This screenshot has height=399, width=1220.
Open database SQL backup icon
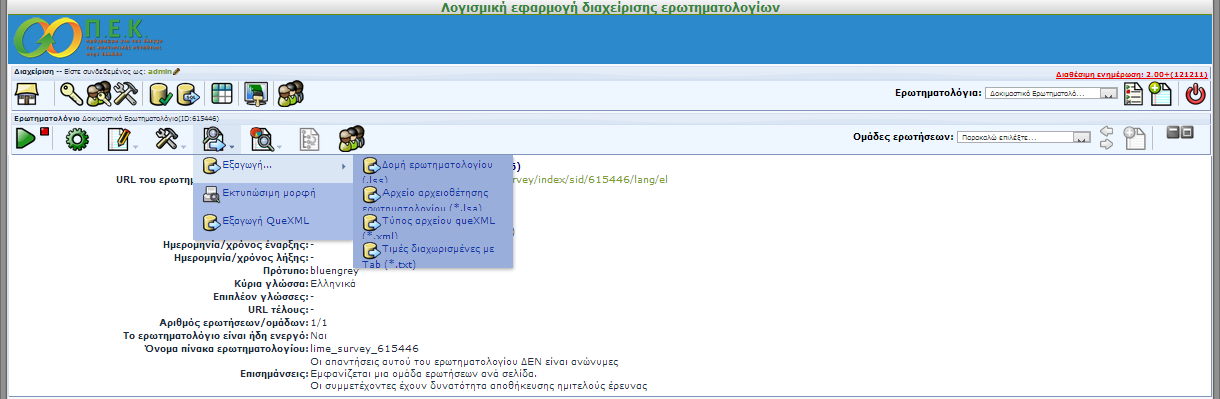pos(187,94)
